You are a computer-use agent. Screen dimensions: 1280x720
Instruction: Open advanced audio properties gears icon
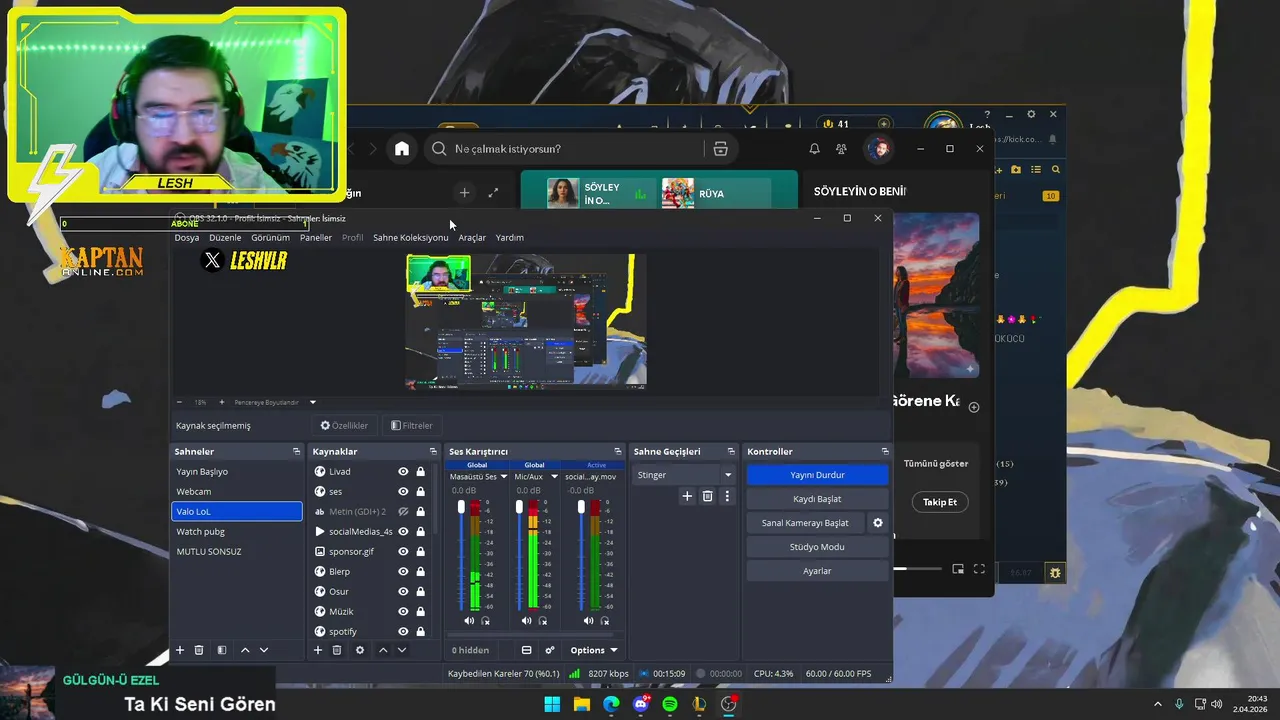pyautogui.click(x=550, y=650)
